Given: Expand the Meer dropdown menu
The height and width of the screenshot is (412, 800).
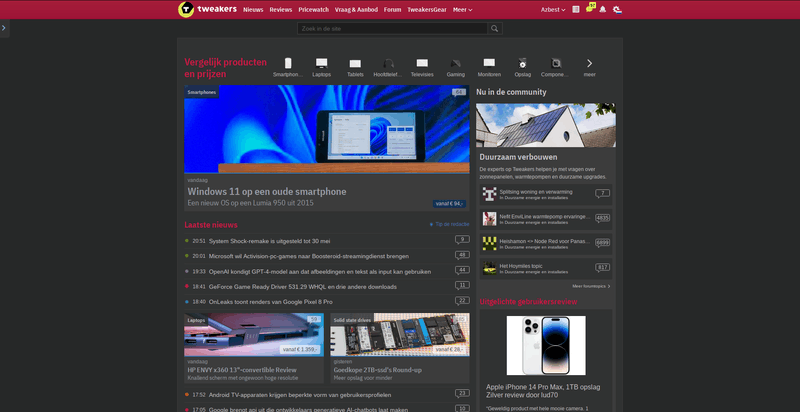Looking at the screenshot, I should [x=462, y=10].
